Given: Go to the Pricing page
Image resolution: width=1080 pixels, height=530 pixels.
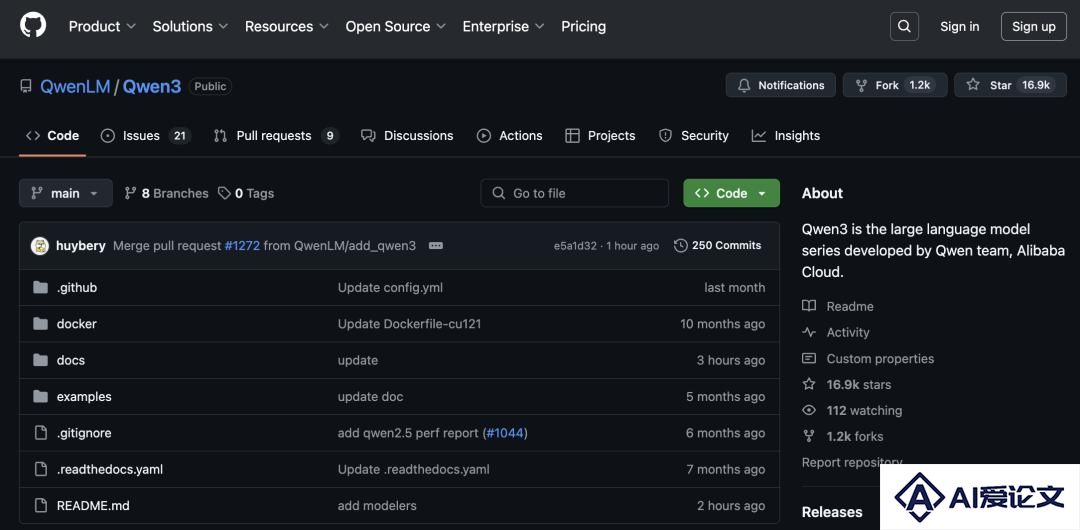Looking at the screenshot, I should 583,26.
